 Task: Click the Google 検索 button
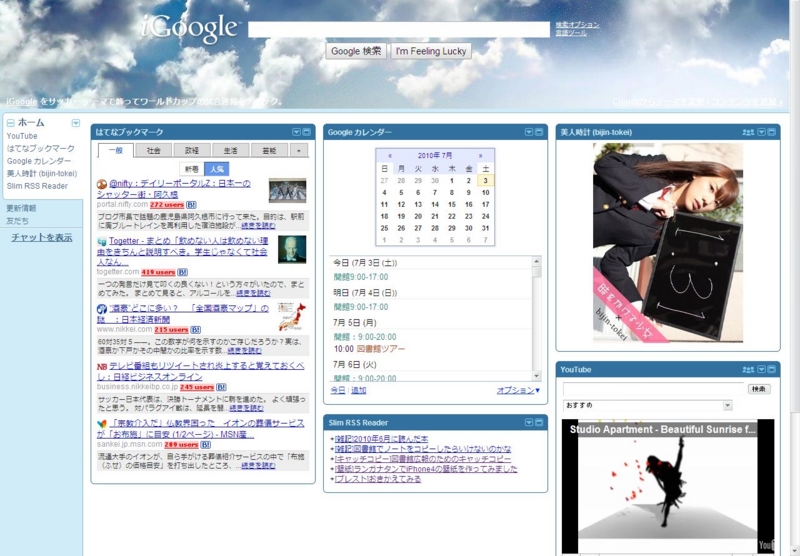[x=356, y=51]
